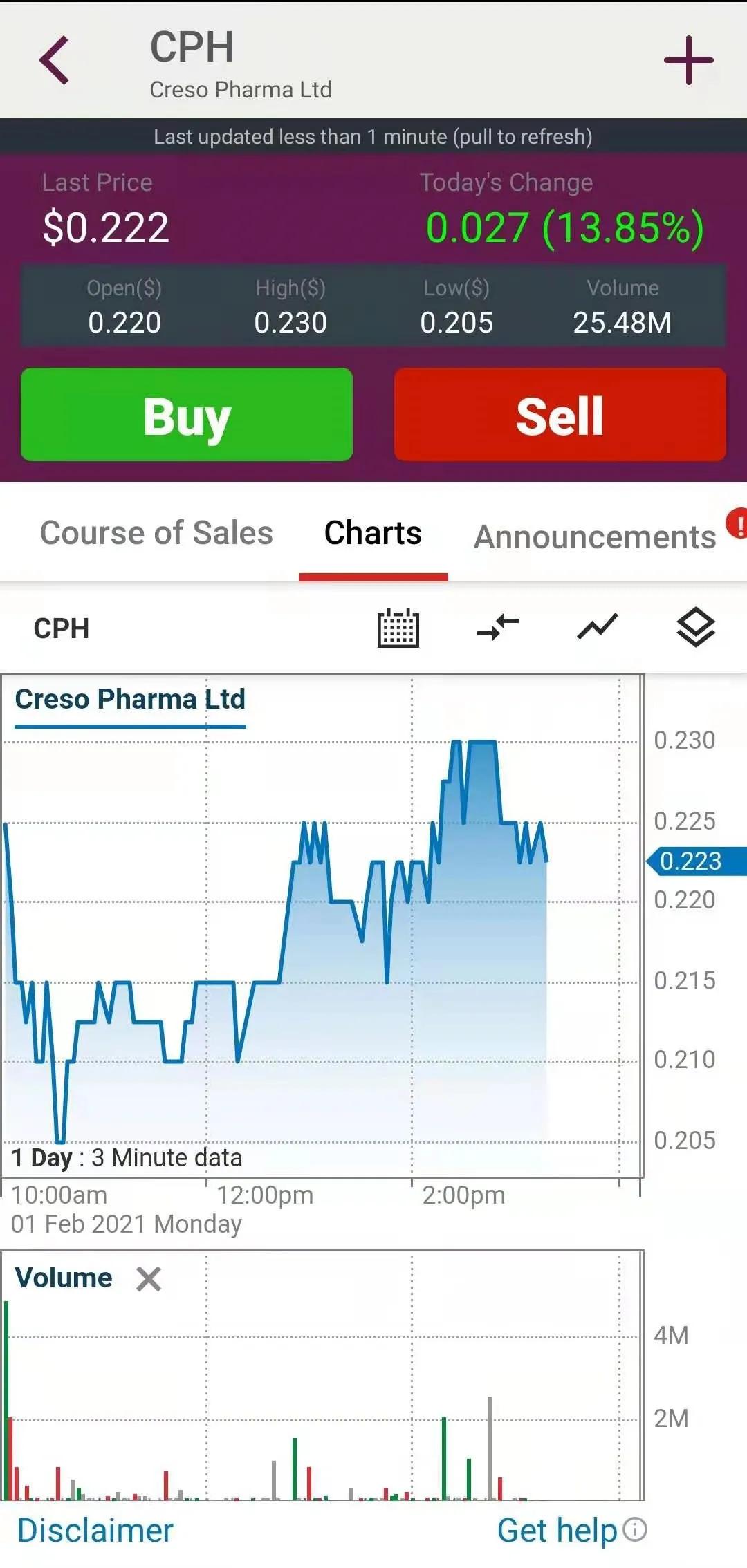Change chart type with line icon
This screenshot has height=1568, width=747.
click(x=598, y=628)
